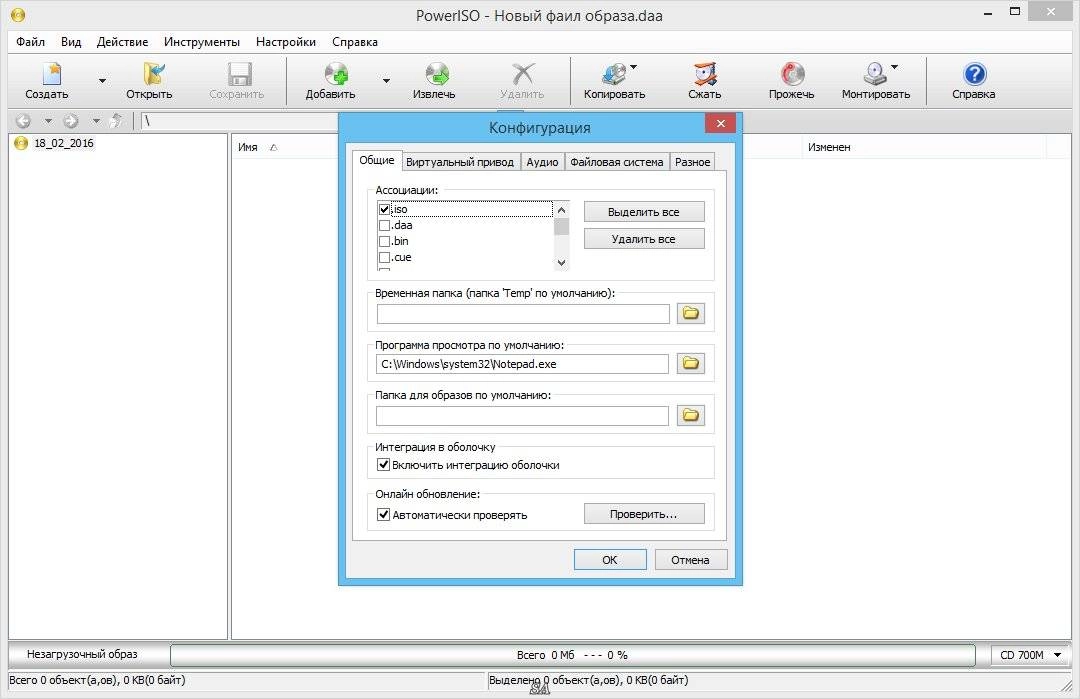
Task: Switch to the Общие tab
Action: pyautogui.click(x=377, y=160)
